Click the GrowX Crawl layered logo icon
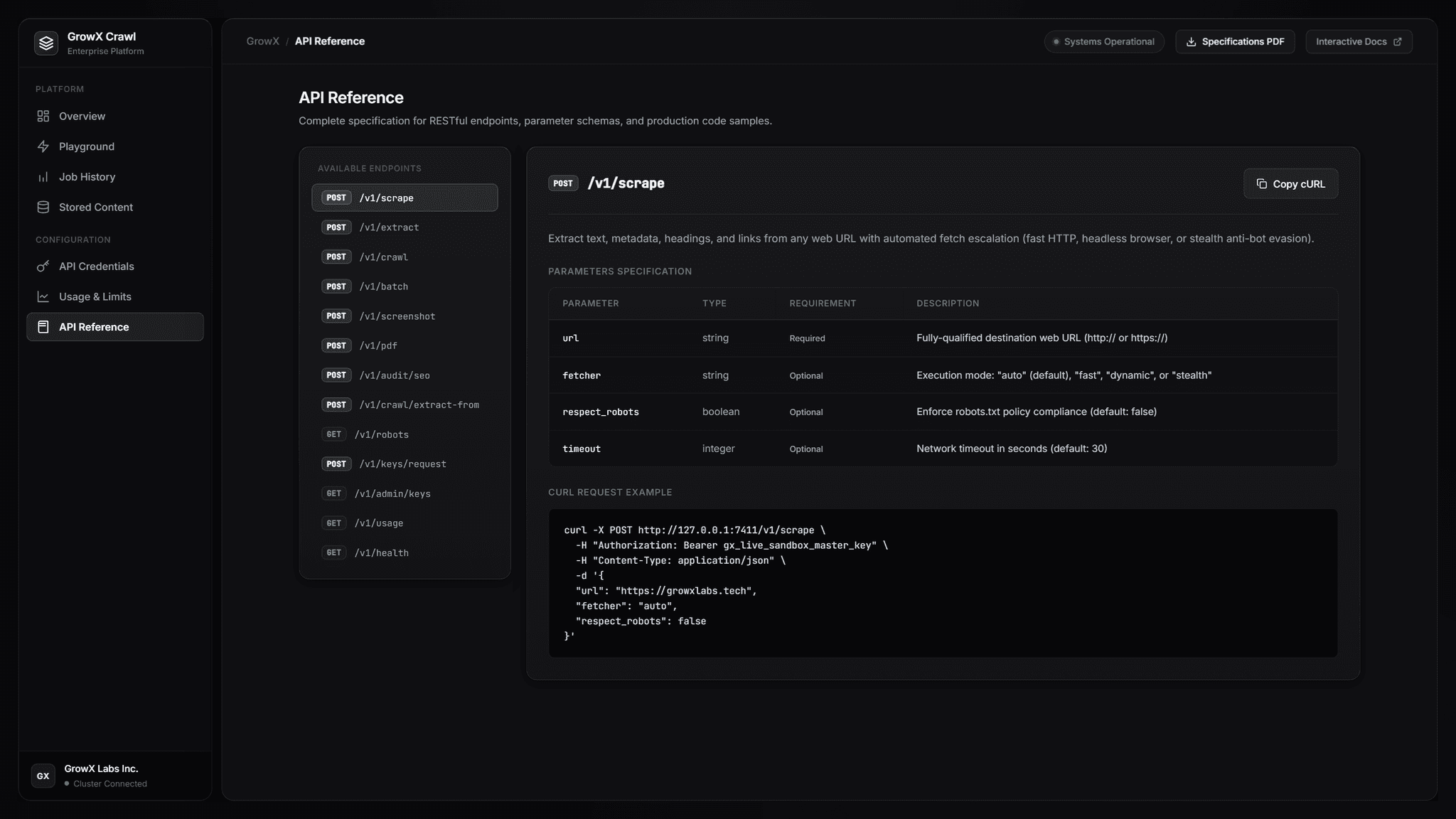The height and width of the screenshot is (819, 1456). (46, 43)
